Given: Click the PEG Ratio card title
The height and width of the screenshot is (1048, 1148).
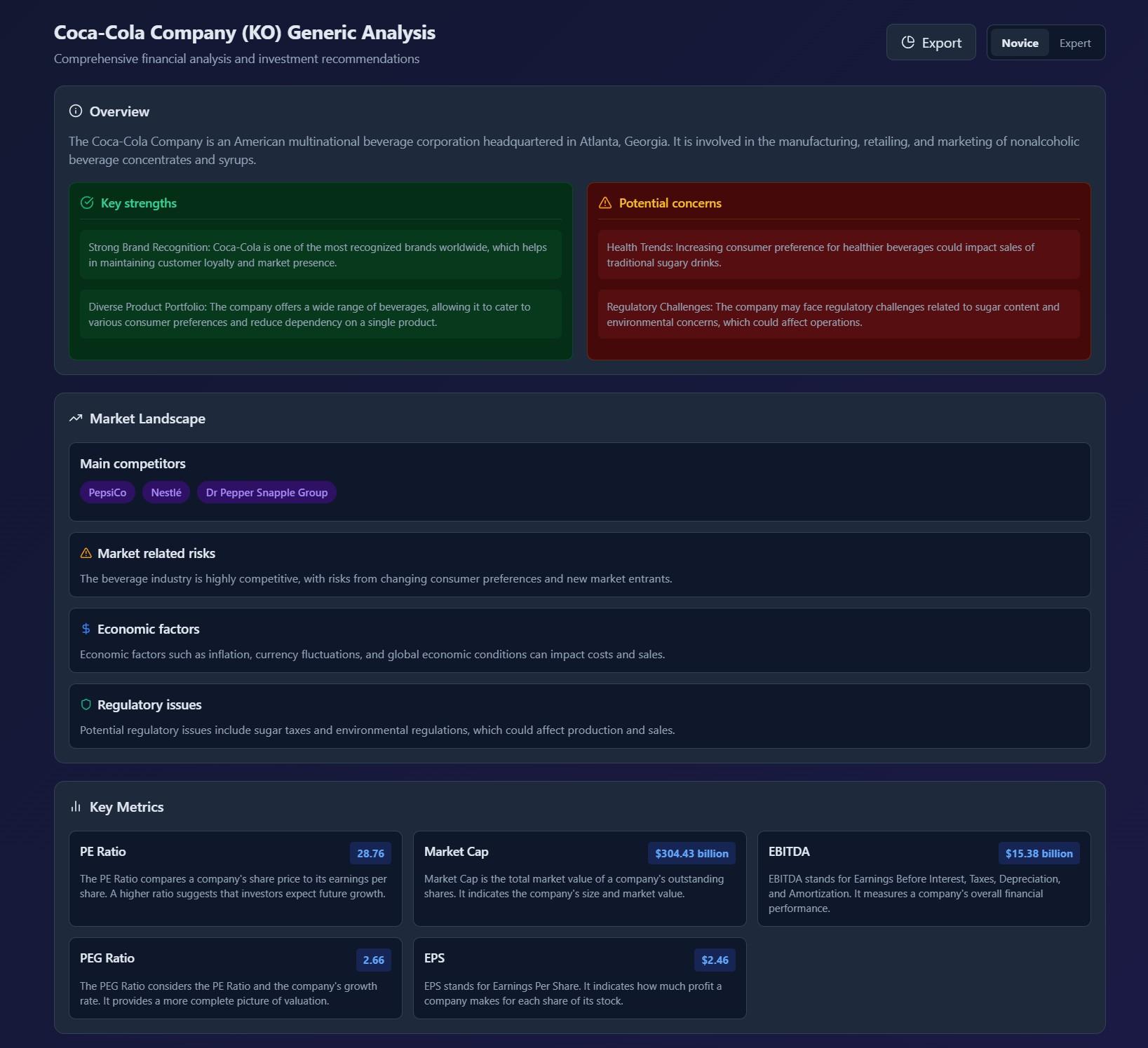Looking at the screenshot, I should point(107,958).
